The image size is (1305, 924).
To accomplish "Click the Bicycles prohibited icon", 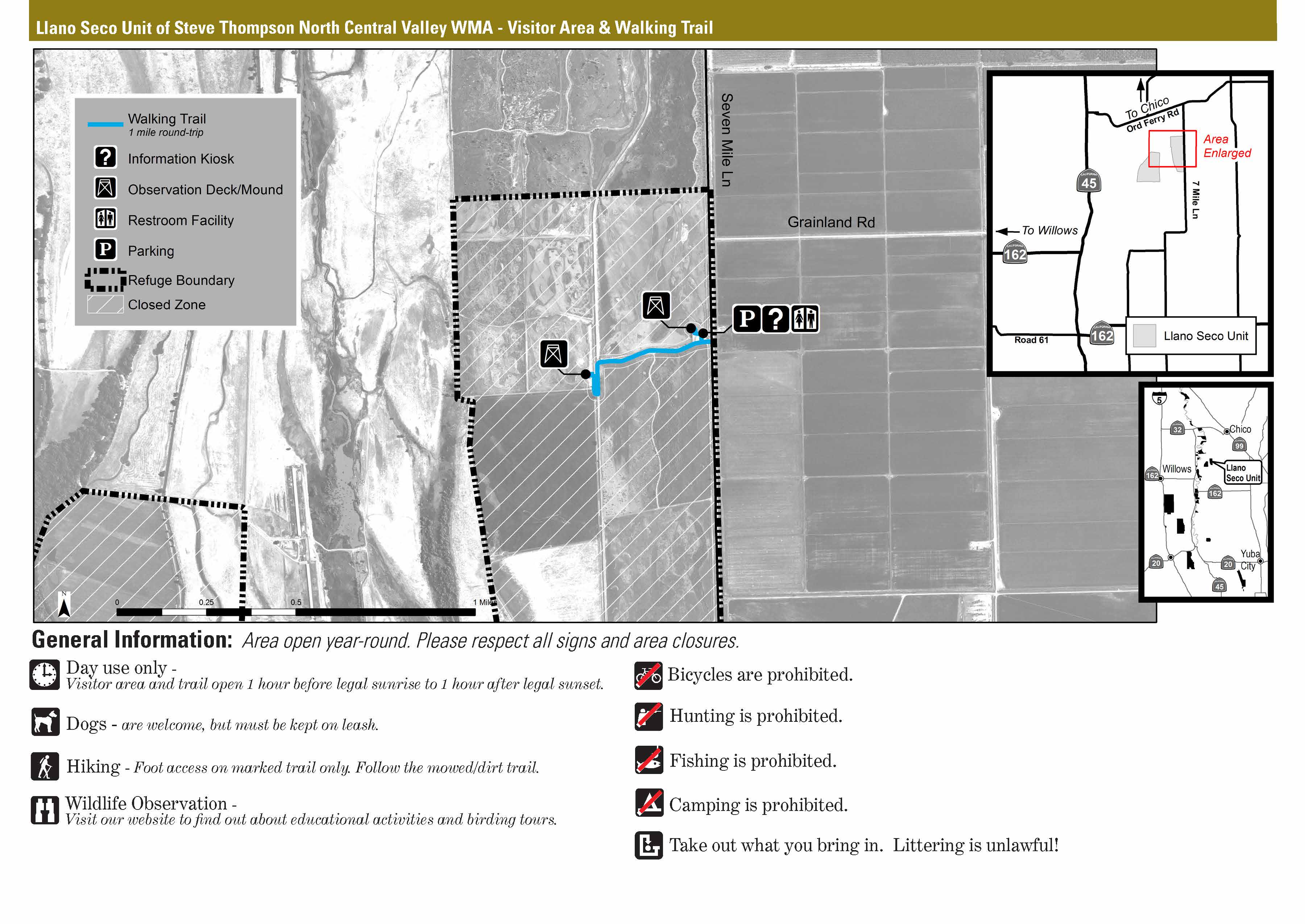I will pos(648,675).
